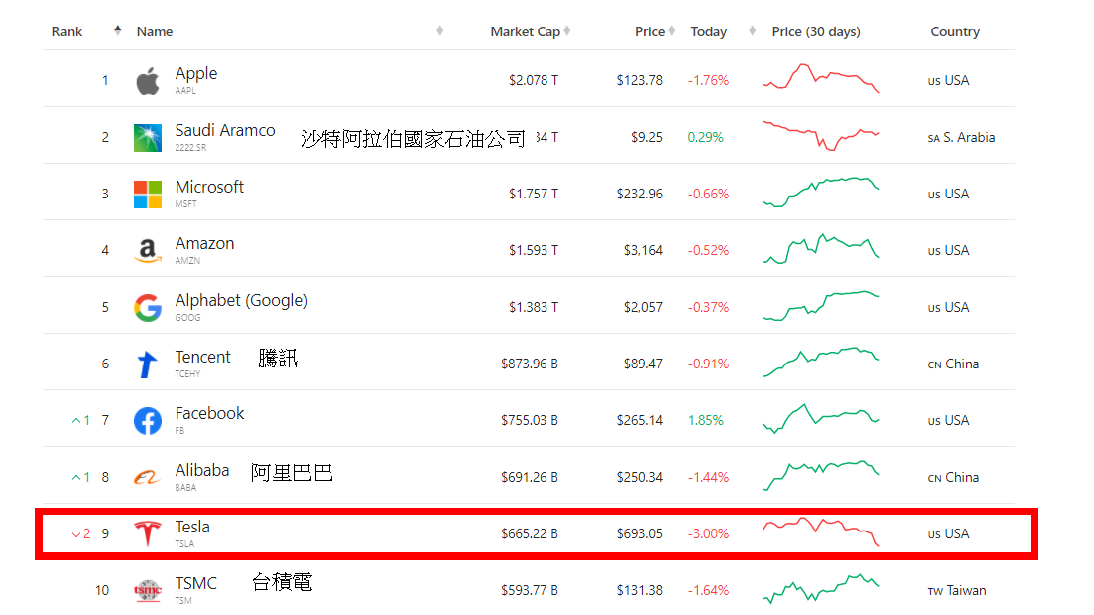Click the Country column header
Image resolution: width=1094 pixels, height=615 pixels.
pos(954,31)
